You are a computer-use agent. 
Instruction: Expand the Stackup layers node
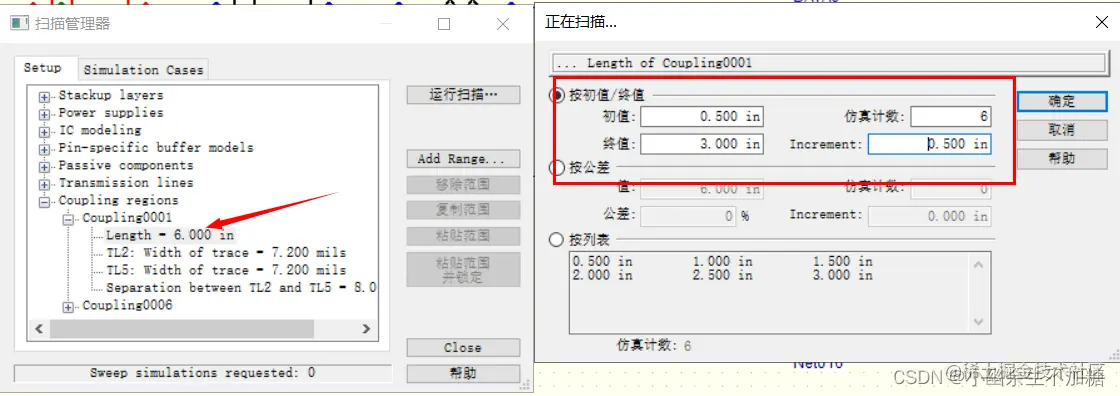click(45, 96)
